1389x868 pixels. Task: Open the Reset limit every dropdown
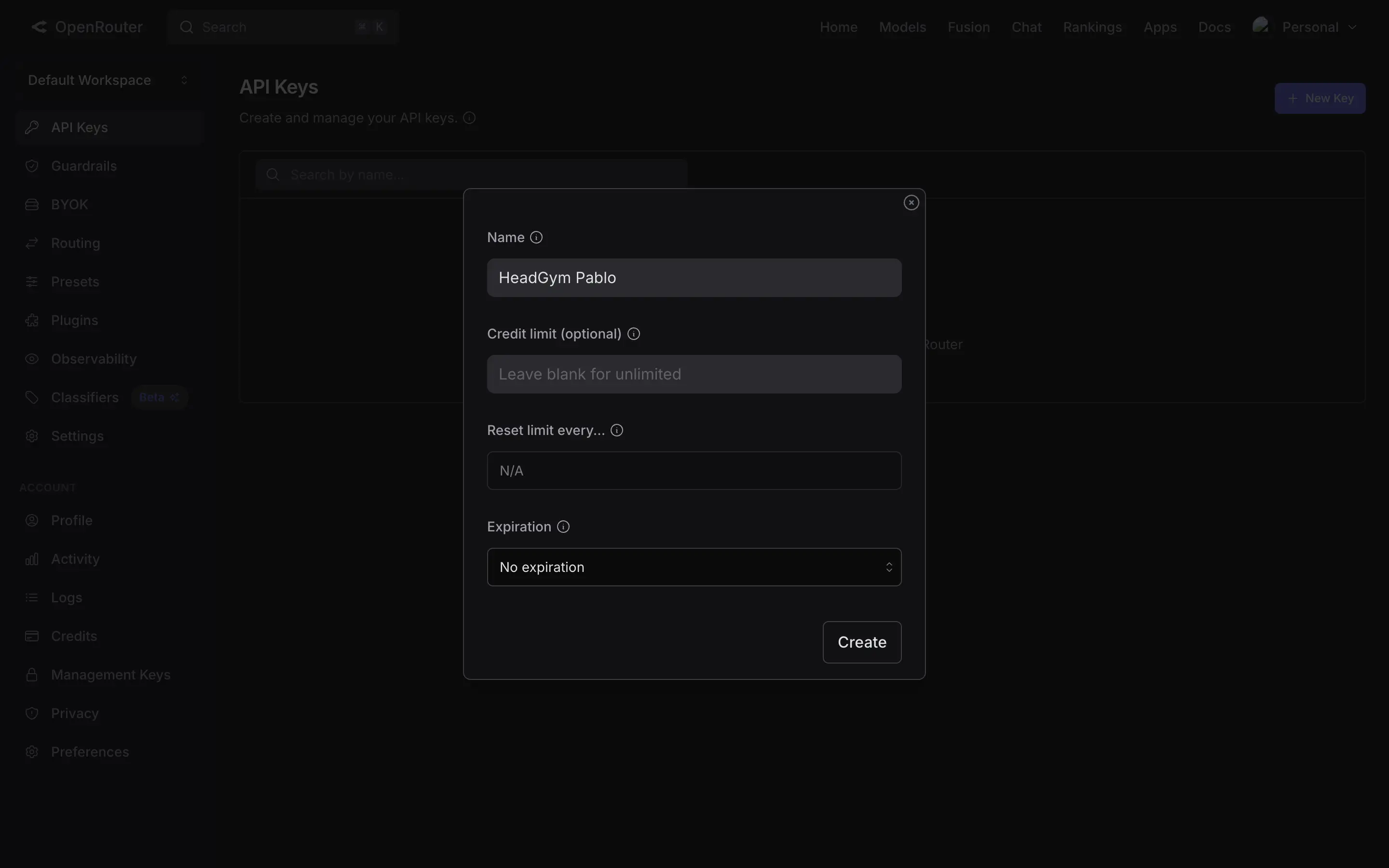tap(694, 471)
